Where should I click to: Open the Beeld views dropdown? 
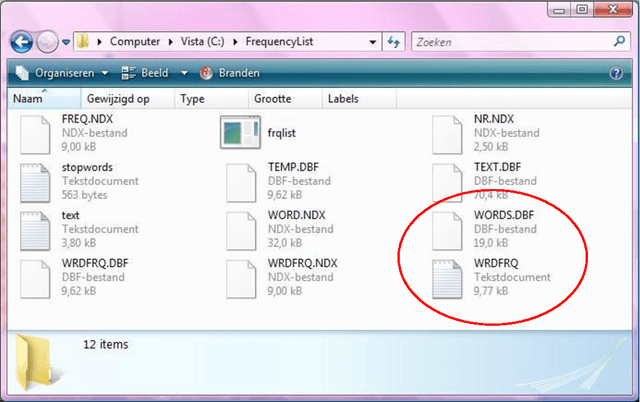pos(150,73)
